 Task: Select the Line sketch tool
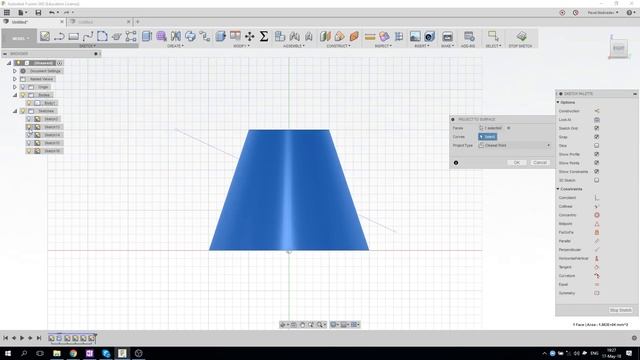[59, 36]
